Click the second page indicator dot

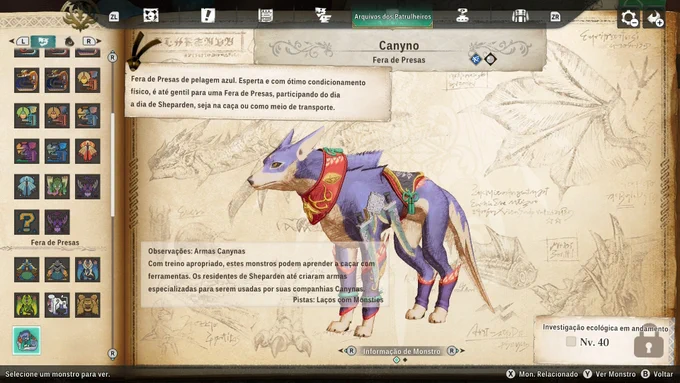coord(405,360)
